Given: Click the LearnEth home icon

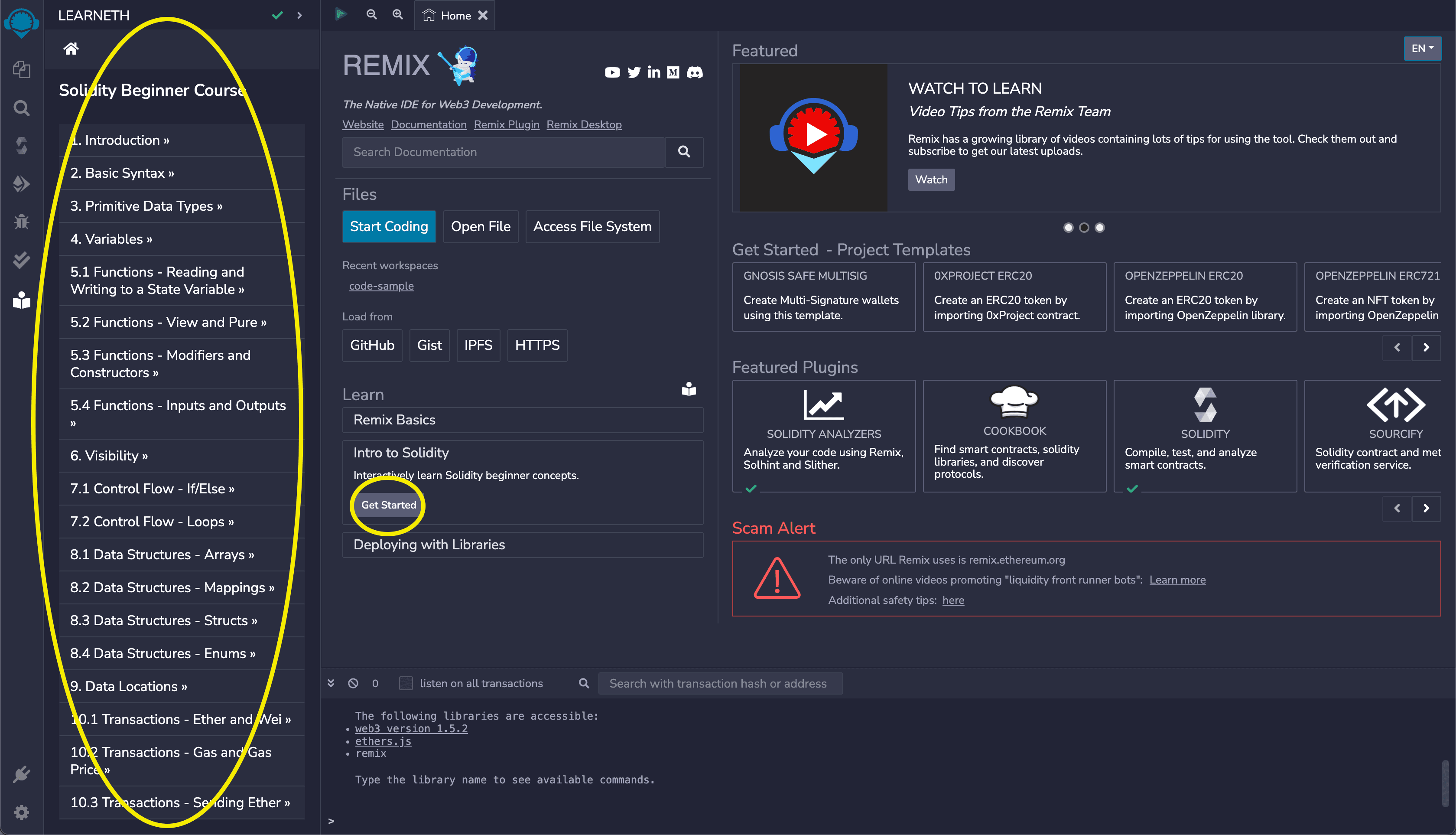Looking at the screenshot, I should point(71,49).
